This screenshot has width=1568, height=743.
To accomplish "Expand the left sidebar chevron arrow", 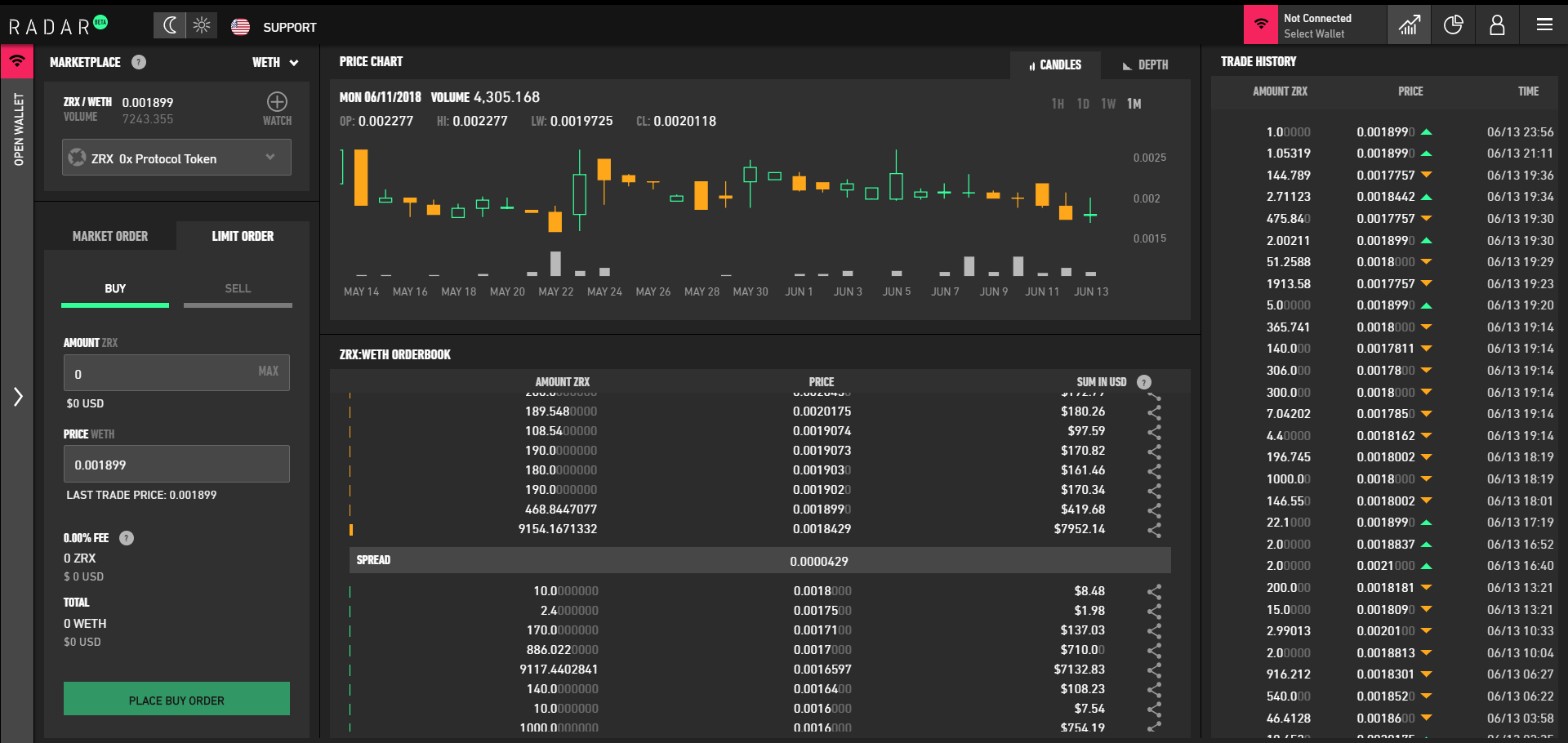I will click(18, 397).
